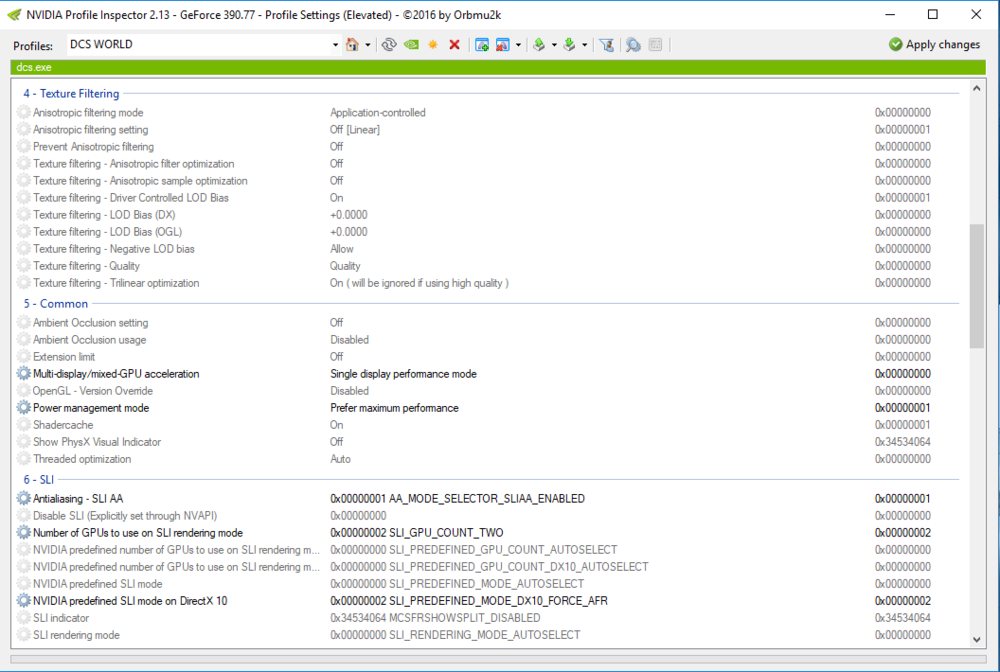
Task: Click value 'AA_MODE_SELECTOR_SLIAA_ENABLED'
Action: coord(487,499)
